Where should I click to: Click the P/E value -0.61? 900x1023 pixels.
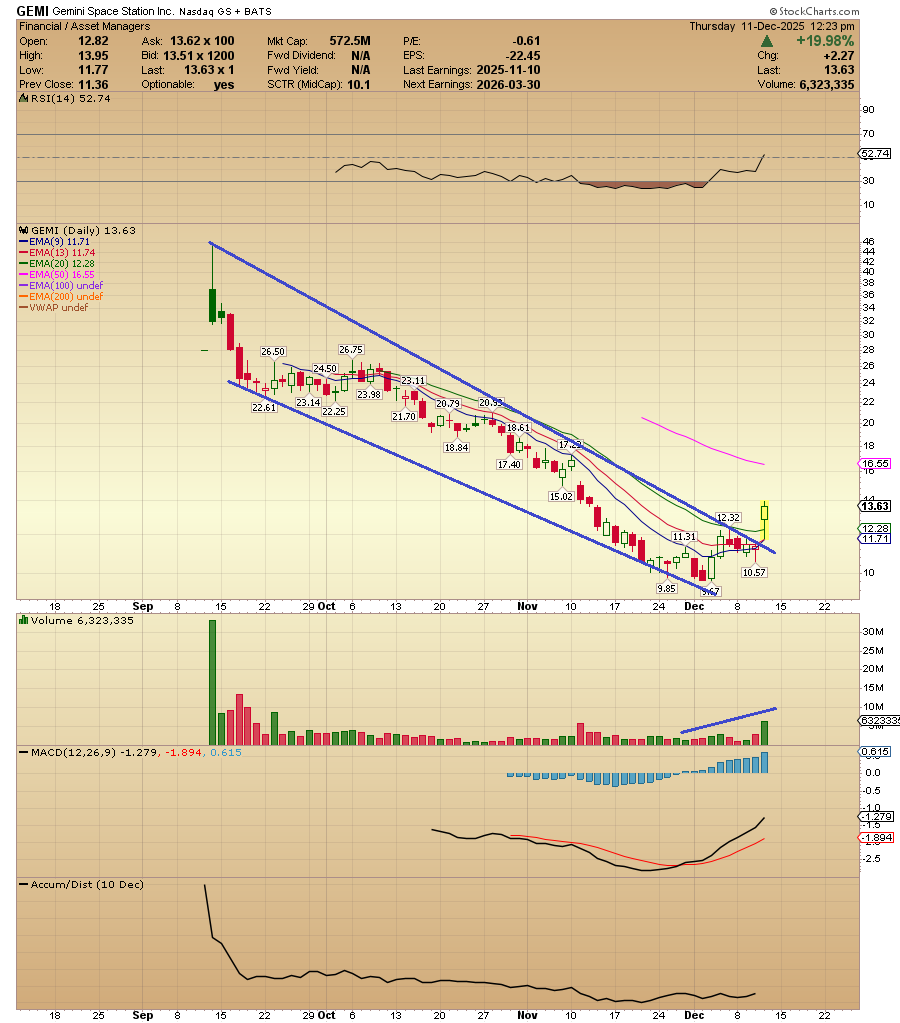[526, 41]
